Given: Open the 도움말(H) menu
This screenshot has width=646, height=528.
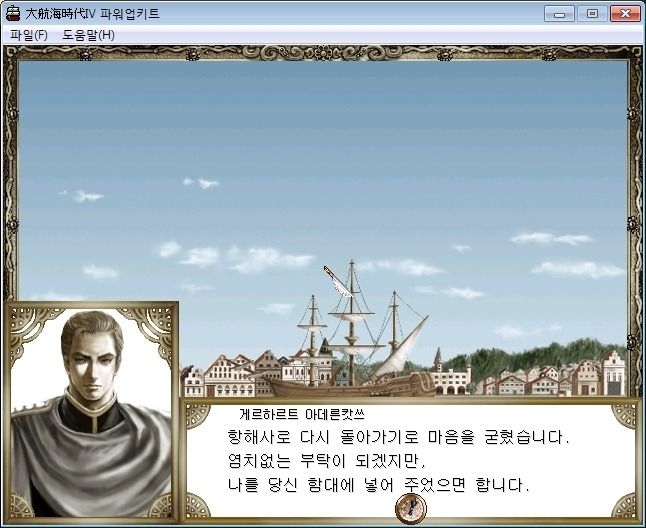Looking at the screenshot, I should pyautogui.click(x=88, y=35).
